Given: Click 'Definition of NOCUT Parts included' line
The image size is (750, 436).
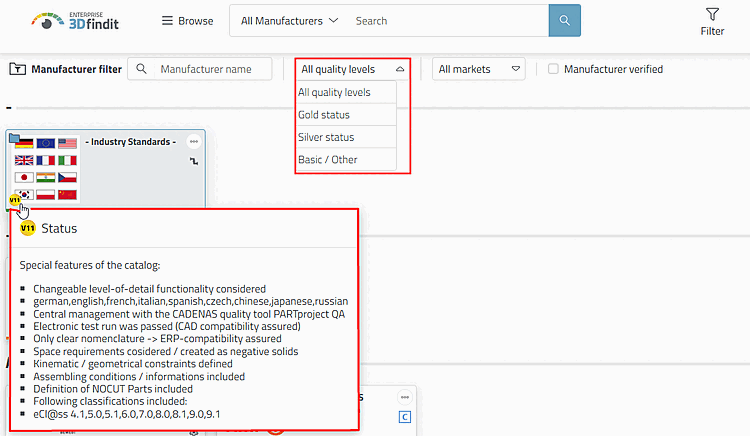Looking at the screenshot, I should pos(113,389).
